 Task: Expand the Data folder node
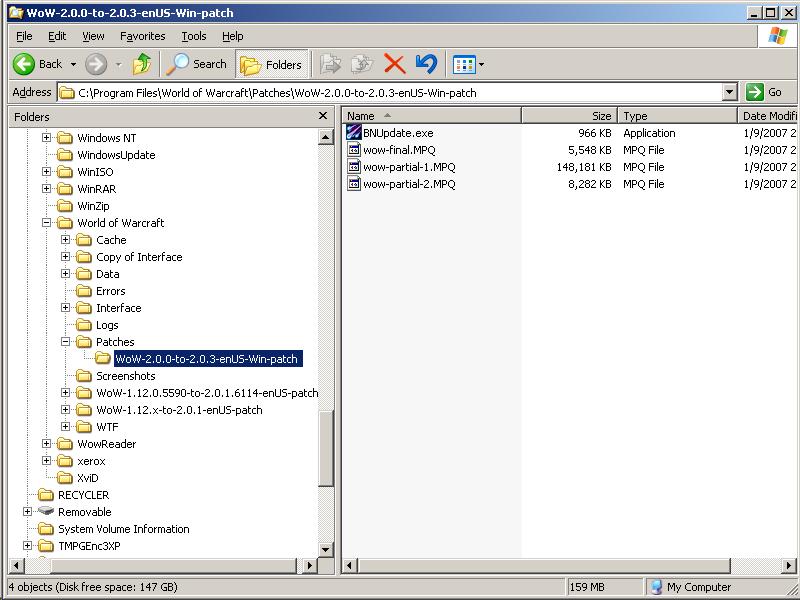pyautogui.click(x=65, y=273)
